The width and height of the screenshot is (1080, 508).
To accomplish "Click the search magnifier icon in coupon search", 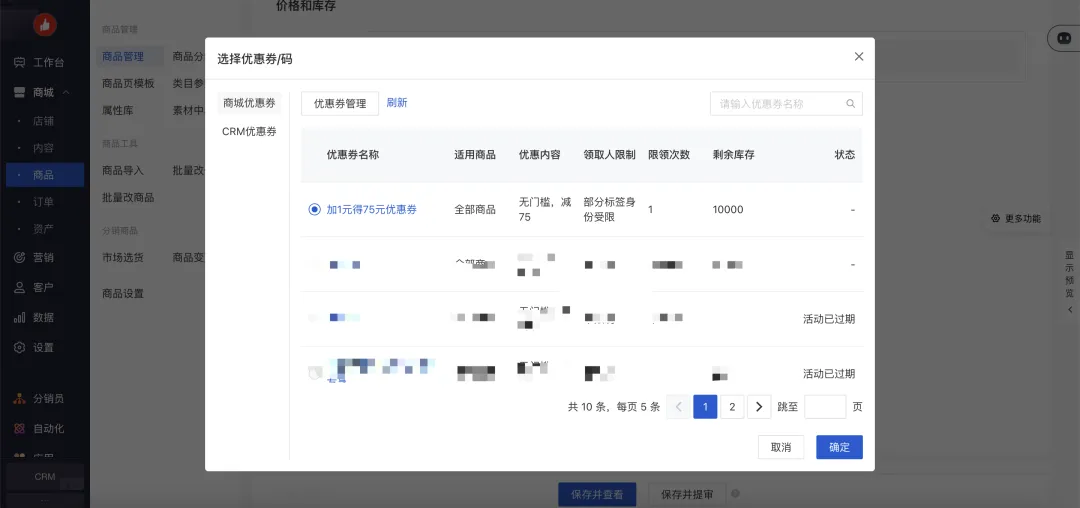I will pyautogui.click(x=851, y=103).
